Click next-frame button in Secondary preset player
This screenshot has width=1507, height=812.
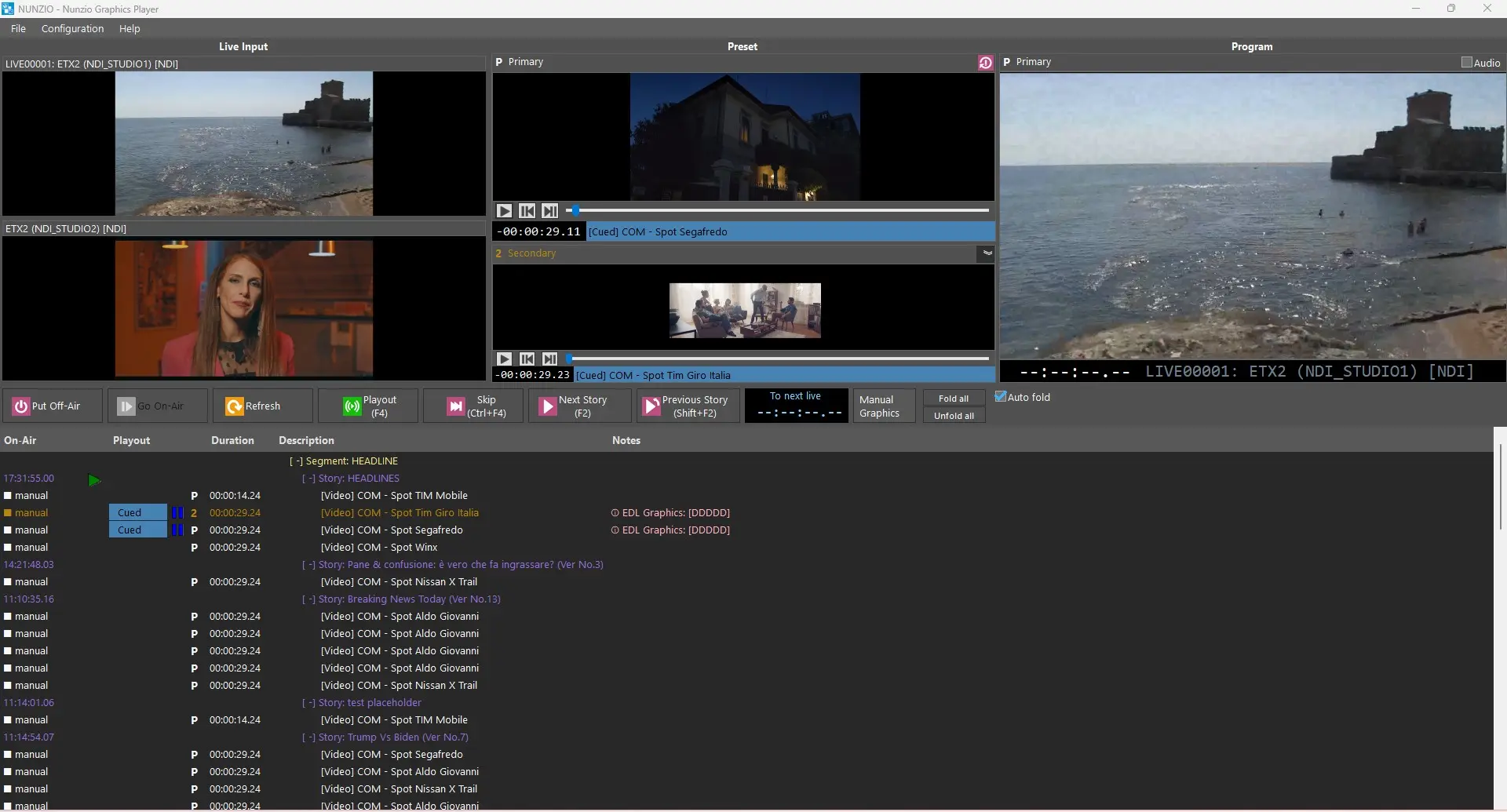click(x=549, y=359)
